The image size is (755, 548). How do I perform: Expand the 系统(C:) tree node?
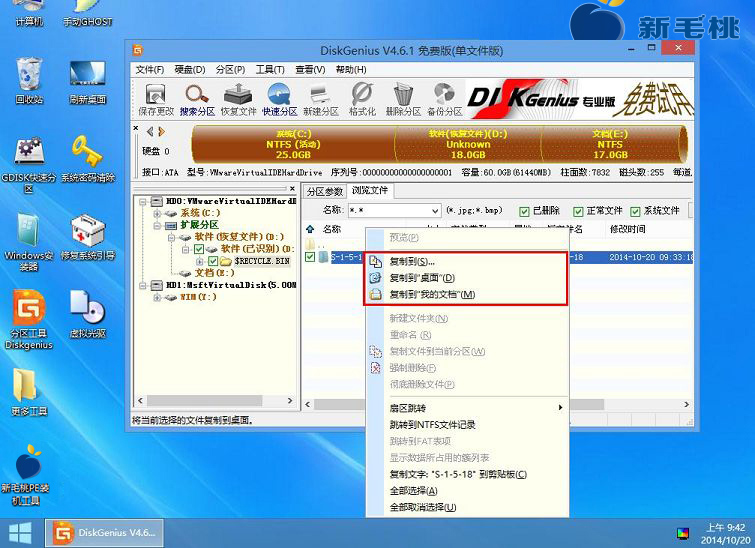pyautogui.click(x=157, y=213)
